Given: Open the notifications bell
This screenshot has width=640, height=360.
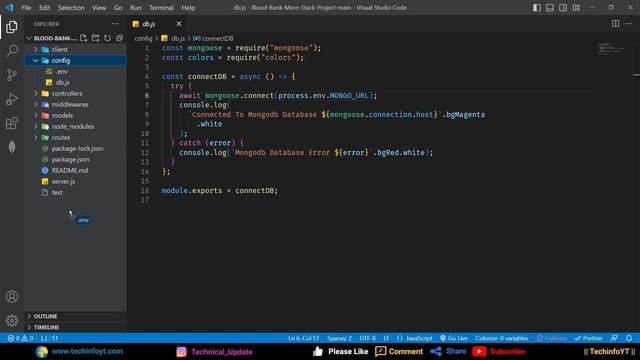Looking at the screenshot, I should tap(629, 338).
